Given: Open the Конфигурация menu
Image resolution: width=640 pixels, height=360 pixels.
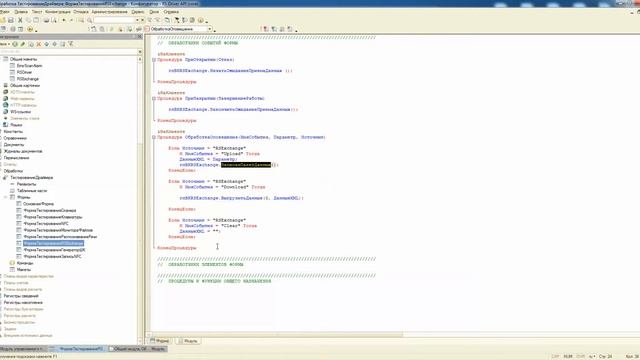Looking at the screenshot, I should click(x=58, y=12).
